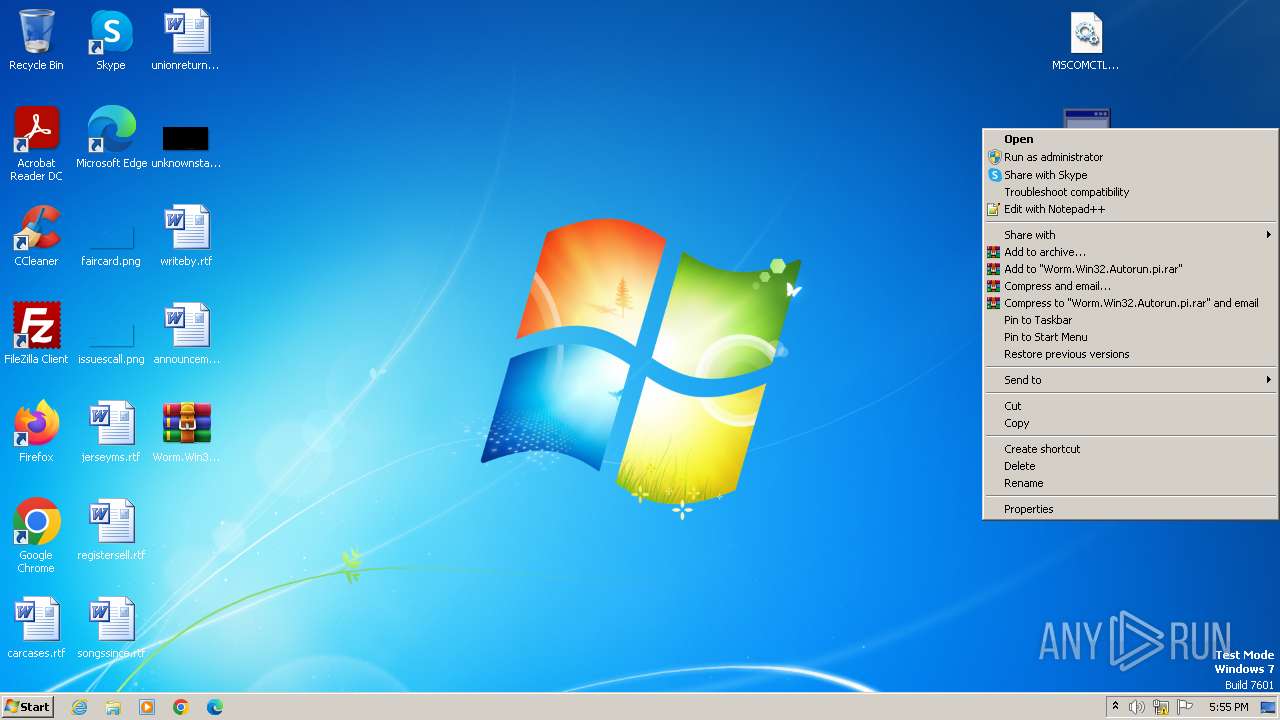
Task: Choose Add to "Worm.Win32.Autorun.pi.rar"
Action: [x=1130, y=269]
